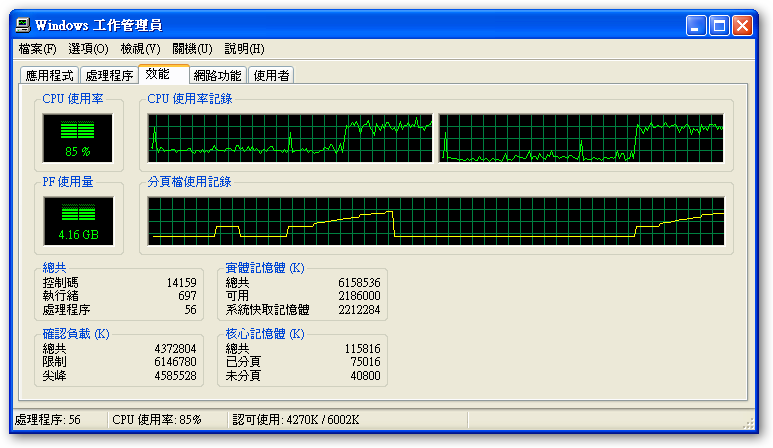This screenshot has height=448, width=773.
Task: Maximize the Task Manager window
Action: pos(719,25)
